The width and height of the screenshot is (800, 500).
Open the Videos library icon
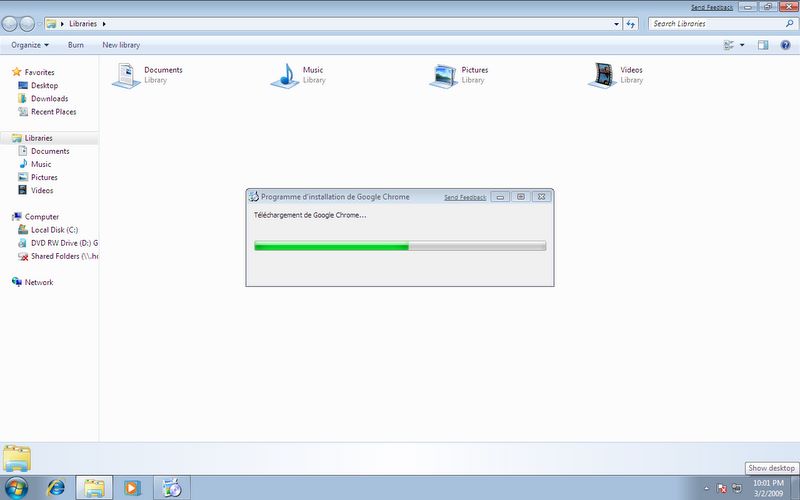(602, 76)
